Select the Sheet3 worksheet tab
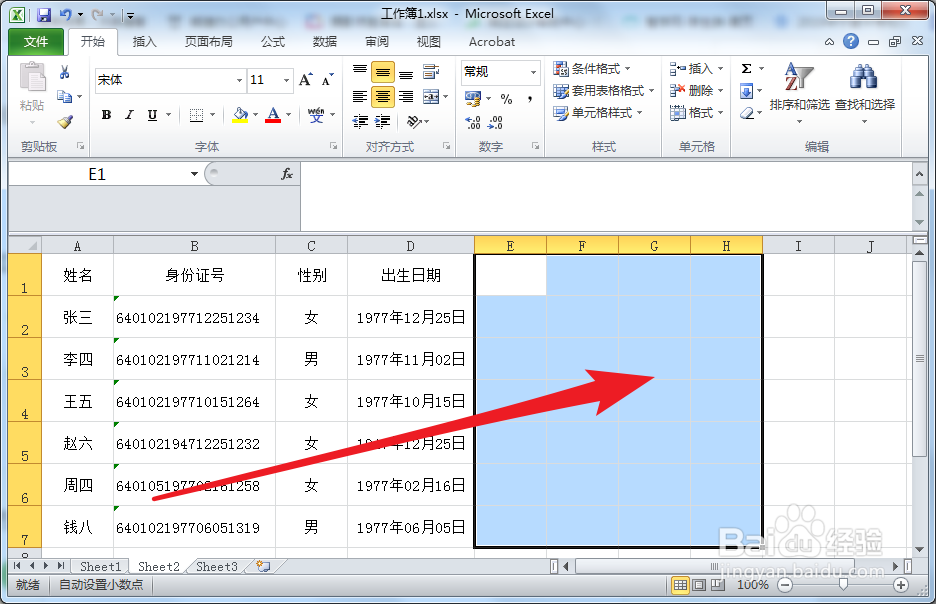 click(217, 566)
